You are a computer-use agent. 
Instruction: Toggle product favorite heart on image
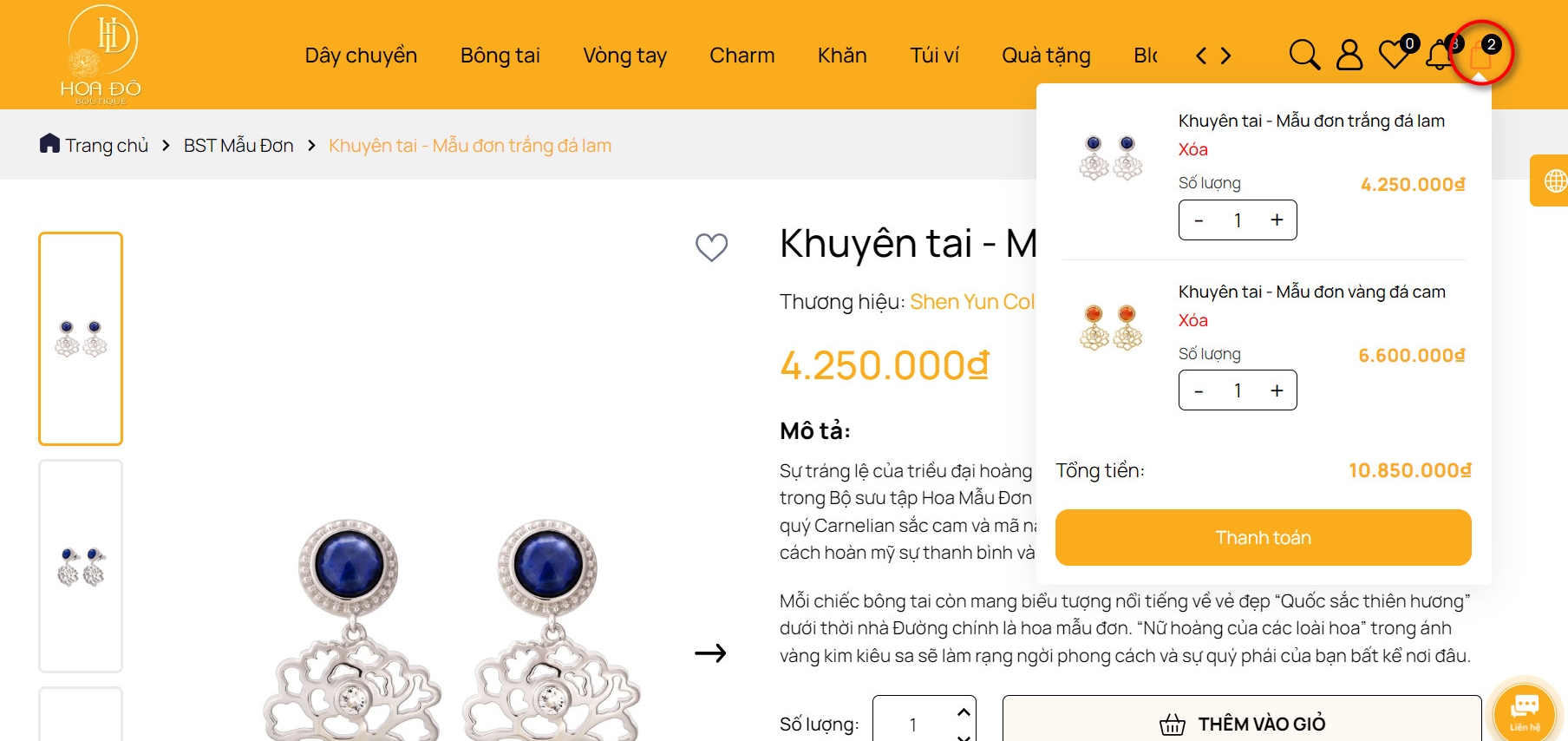711,247
